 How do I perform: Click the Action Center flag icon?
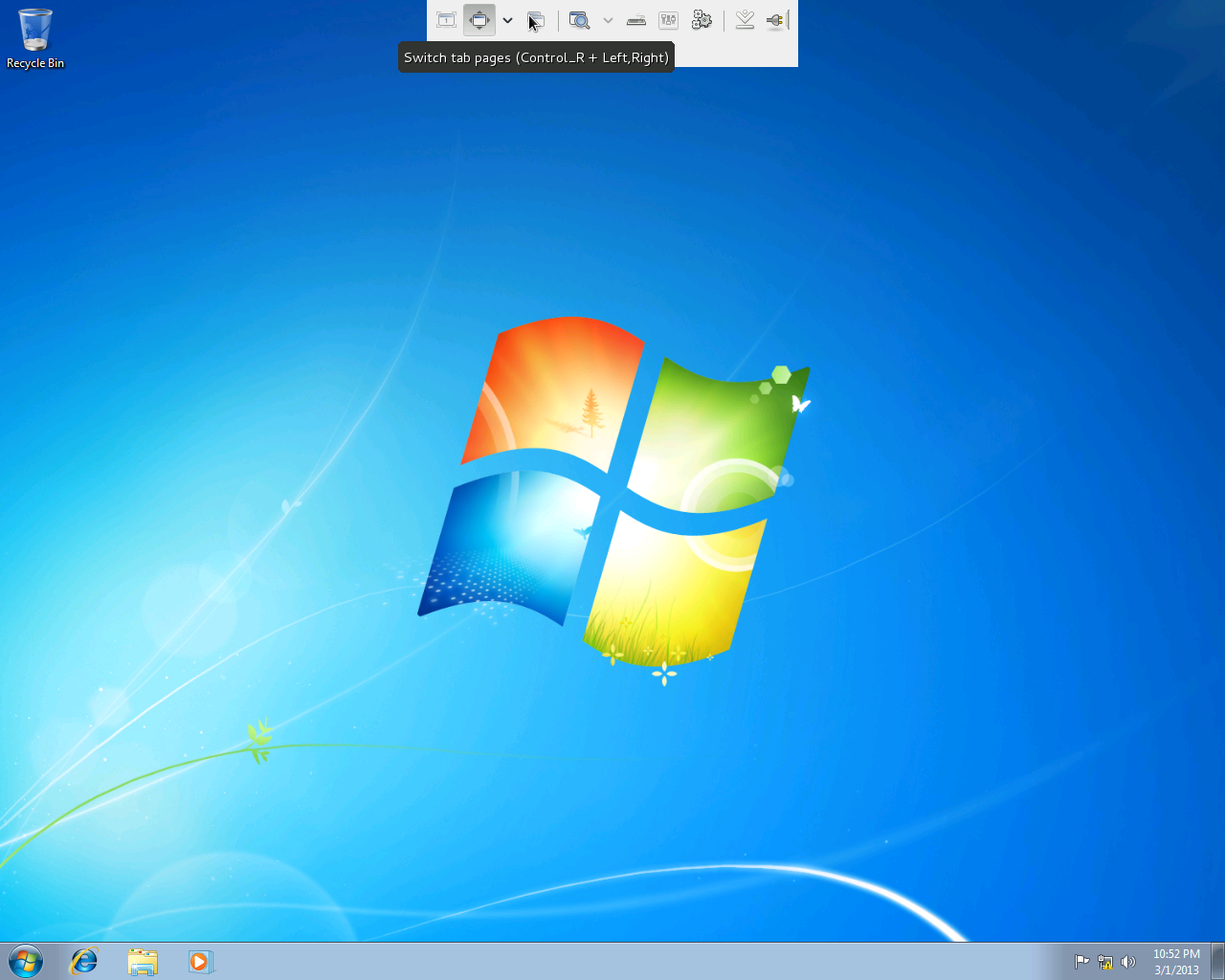[x=1081, y=962]
